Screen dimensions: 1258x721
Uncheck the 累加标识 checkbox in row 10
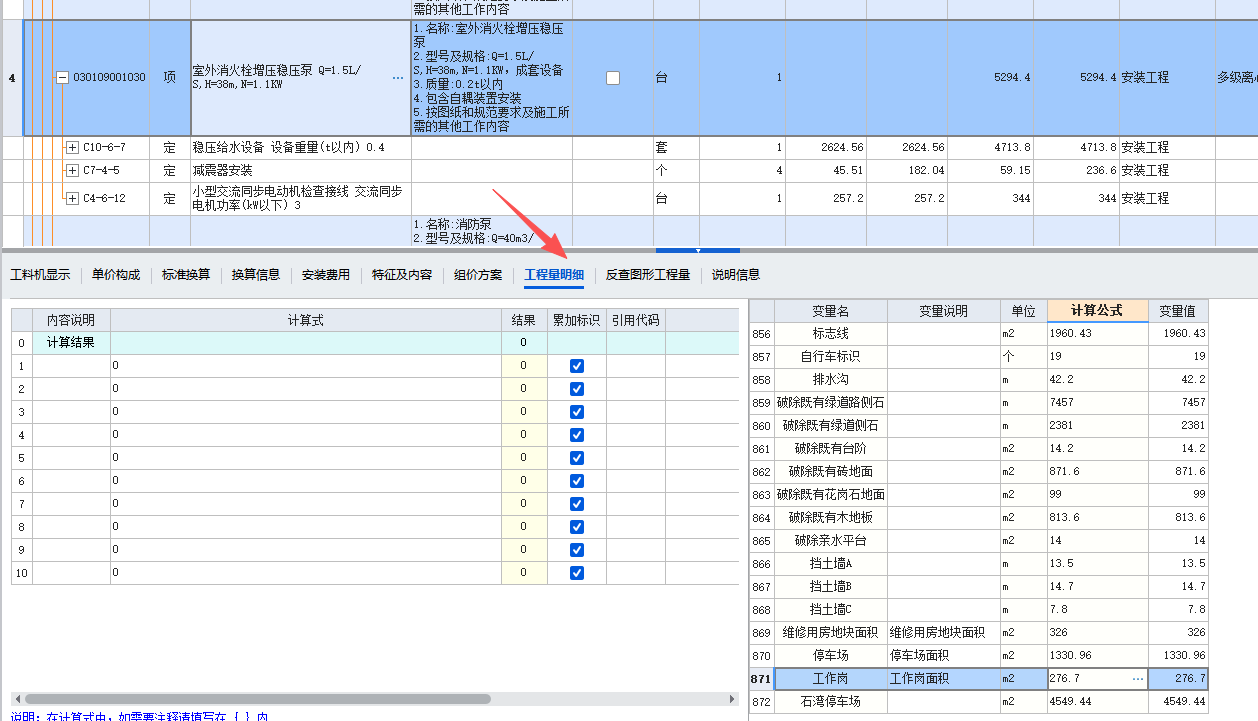tap(577, 573)
